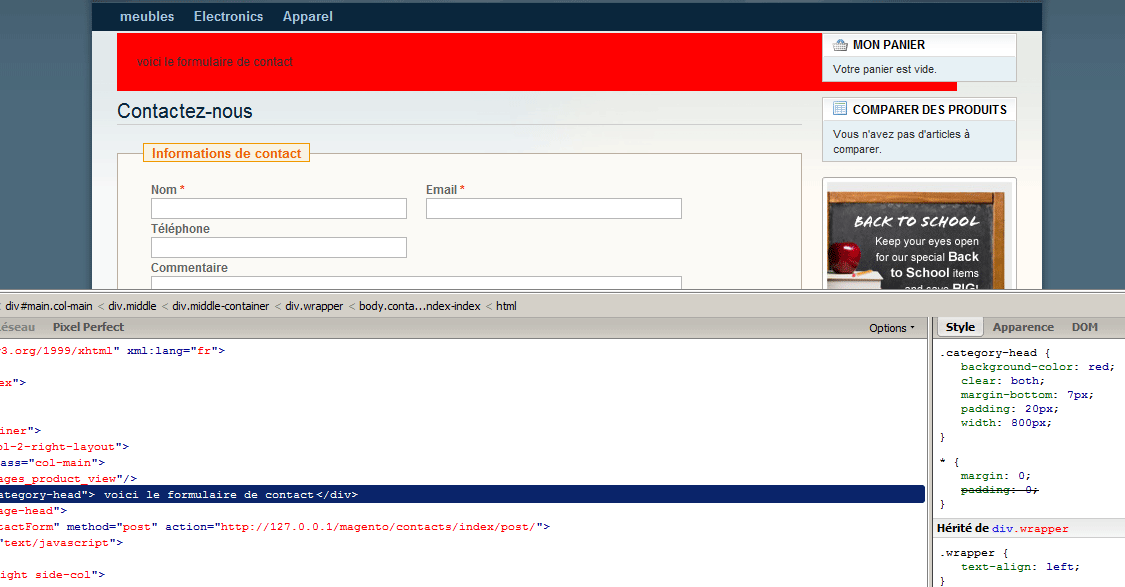
Task: Open the Options dropdown in the Firebug panel
Action: (x=892, y=328)
